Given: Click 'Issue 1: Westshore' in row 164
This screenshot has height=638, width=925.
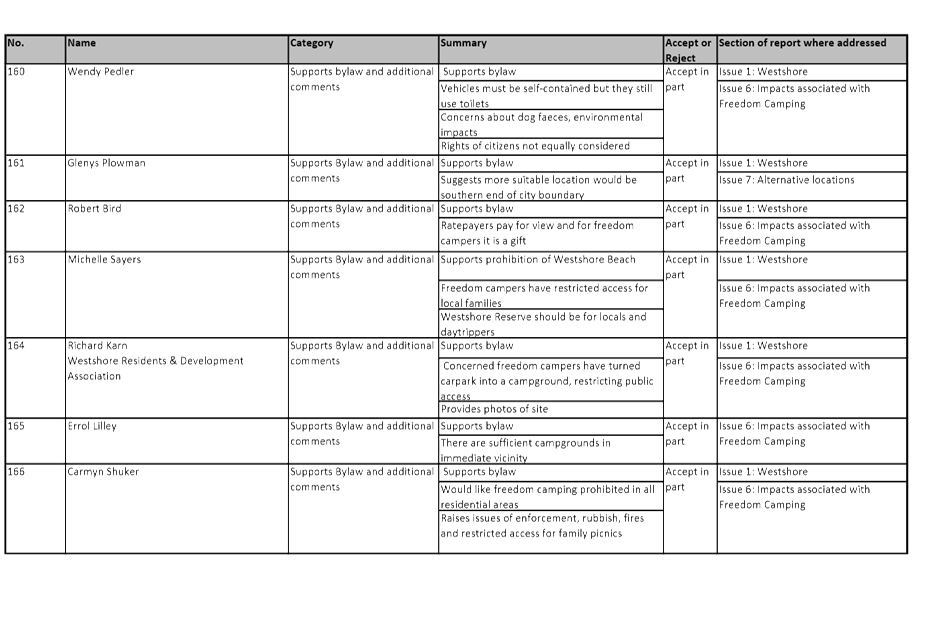Looking at the screenshot, I should (x=812, y=348).
